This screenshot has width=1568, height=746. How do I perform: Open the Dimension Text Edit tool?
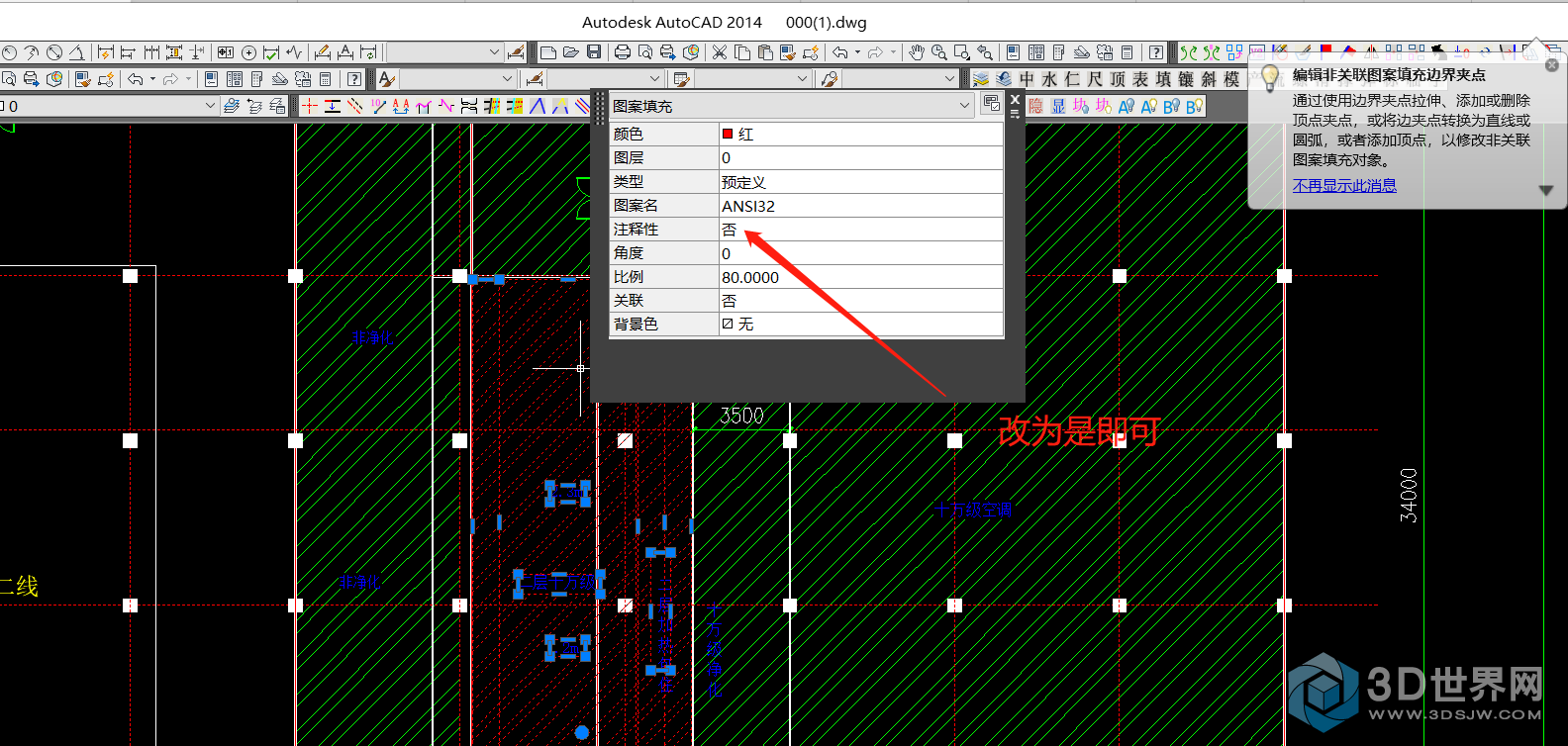(x=345, y=52)
